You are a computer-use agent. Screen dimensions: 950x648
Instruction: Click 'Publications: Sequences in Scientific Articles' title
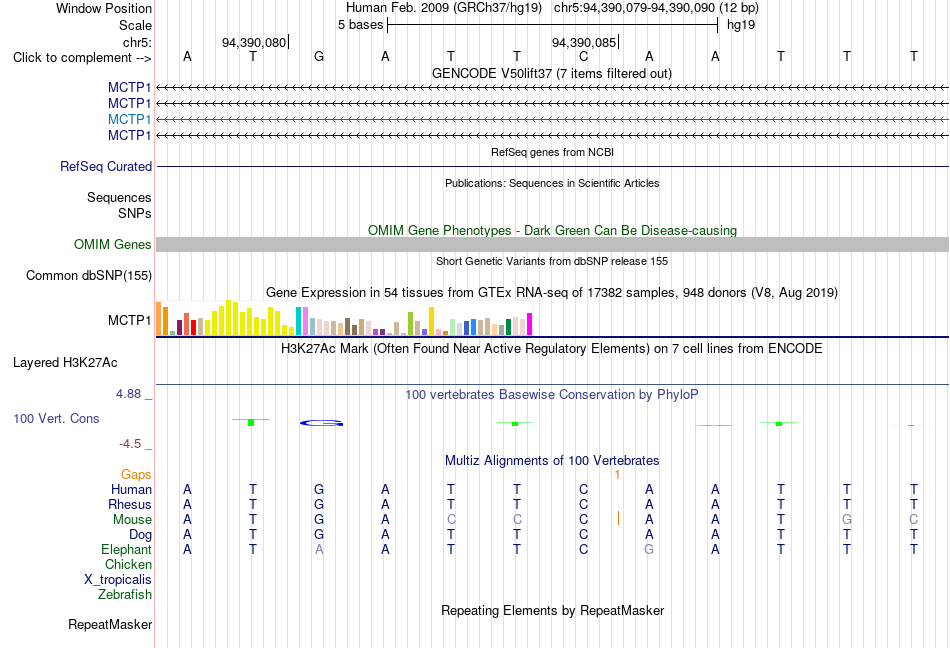552,183
